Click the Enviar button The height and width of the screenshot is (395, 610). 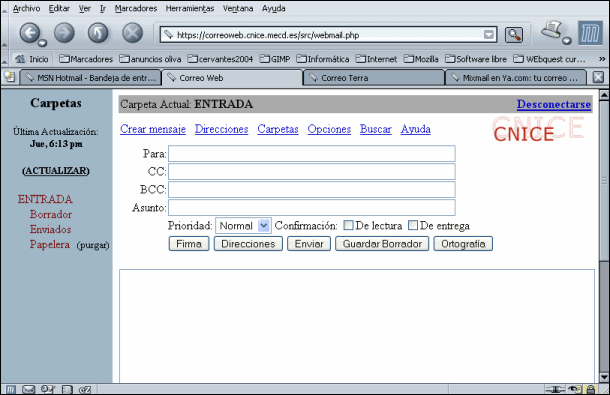tap(309, 244)
